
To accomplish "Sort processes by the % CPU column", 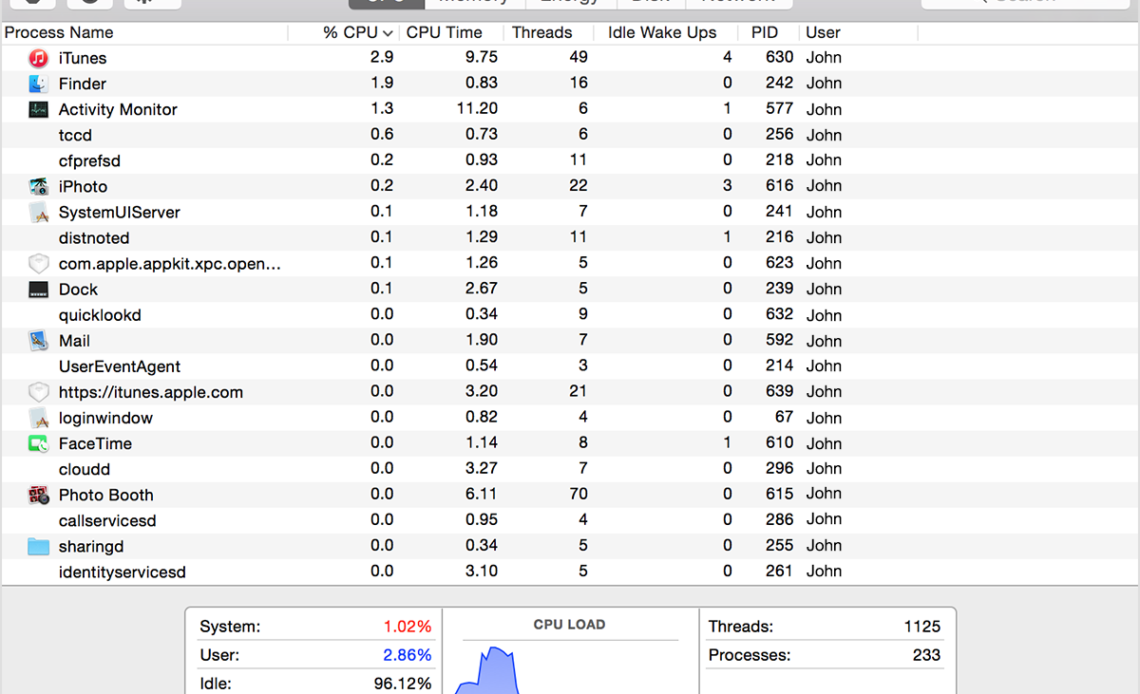I will 358,33.
